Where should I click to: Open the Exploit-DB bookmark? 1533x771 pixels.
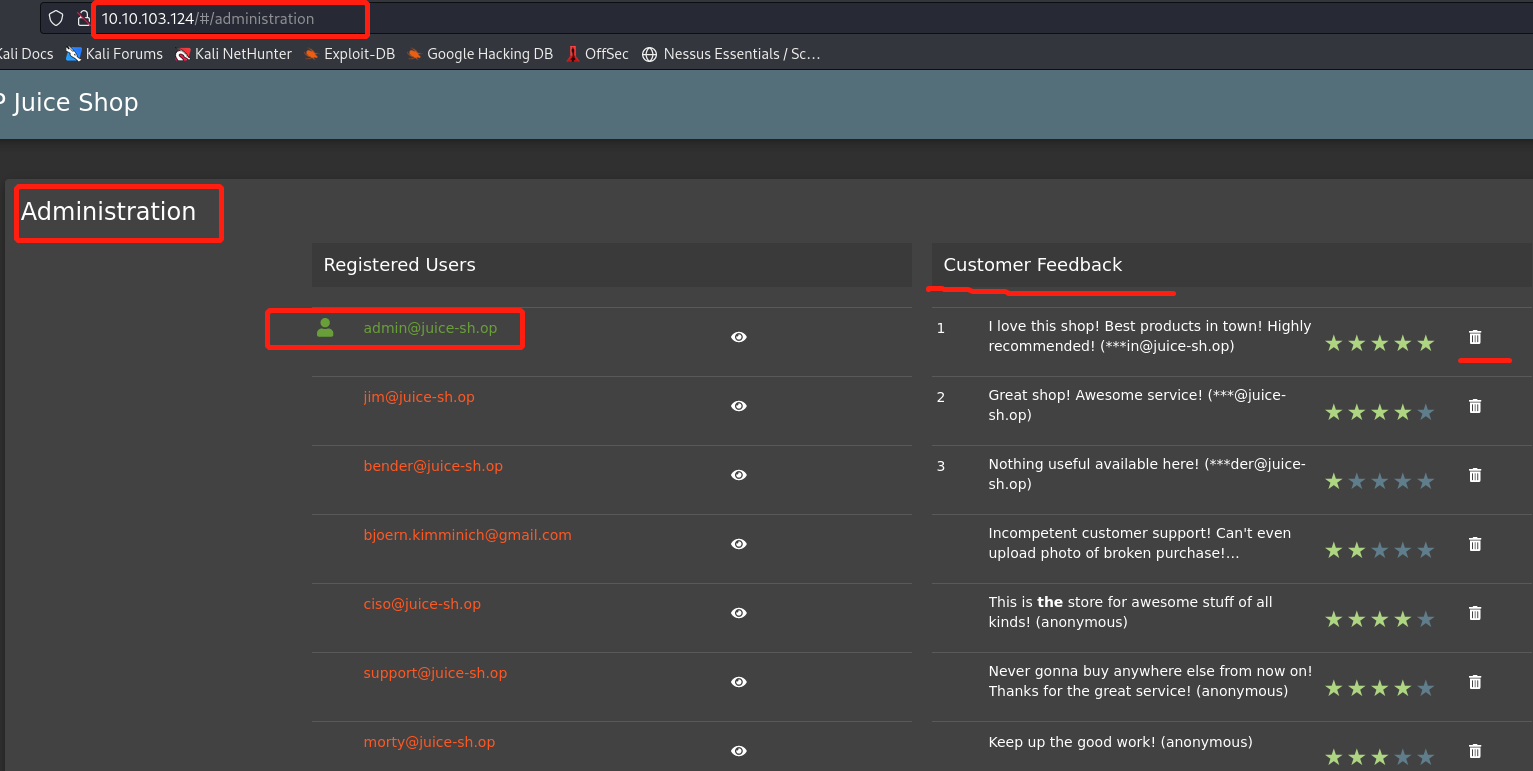coord(350,54)
